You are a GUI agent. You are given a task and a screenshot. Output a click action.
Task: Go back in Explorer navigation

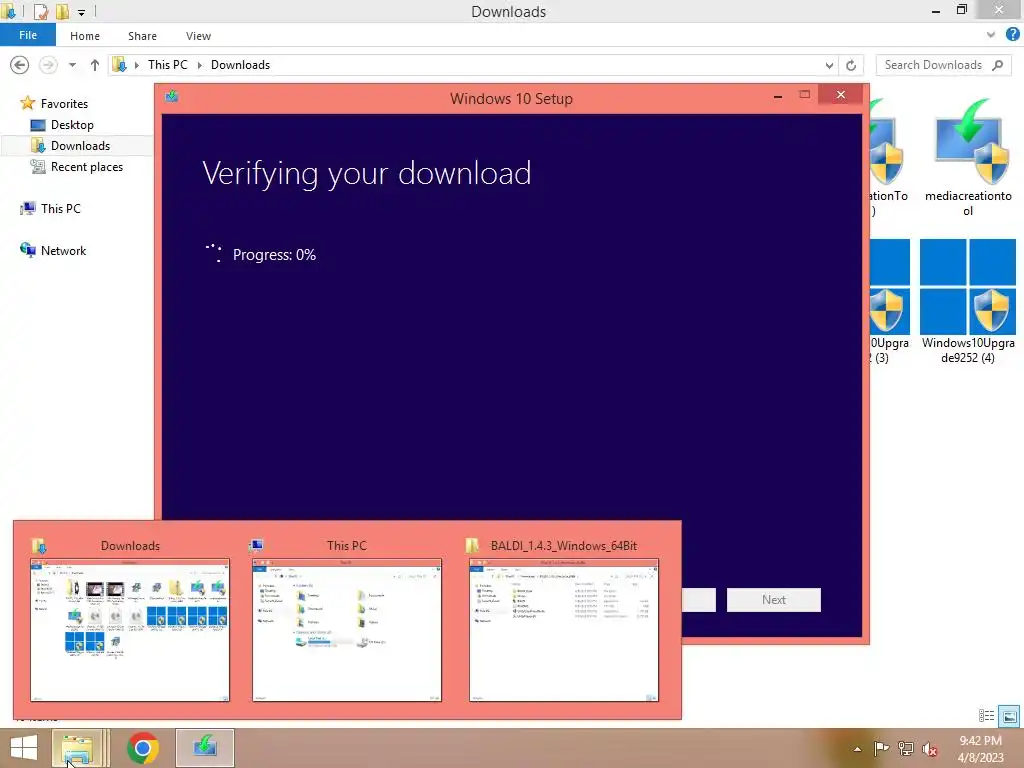pos(20,65)
